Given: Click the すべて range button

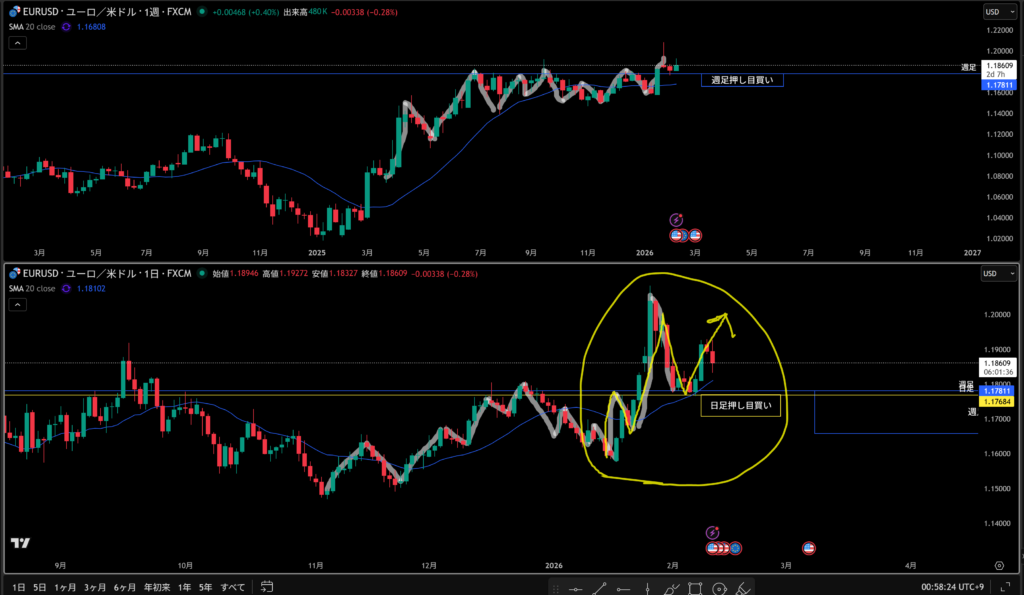Looking at the screenshot, I should (232, 587).
